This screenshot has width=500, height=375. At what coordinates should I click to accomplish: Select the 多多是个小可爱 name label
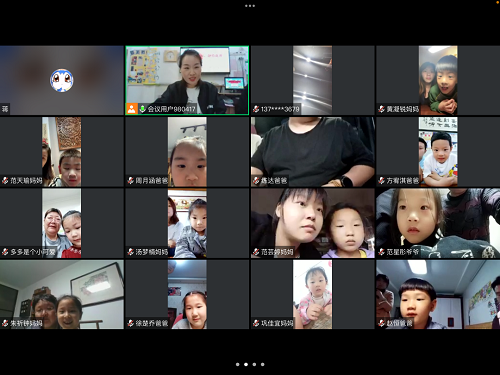pos(33,252)
